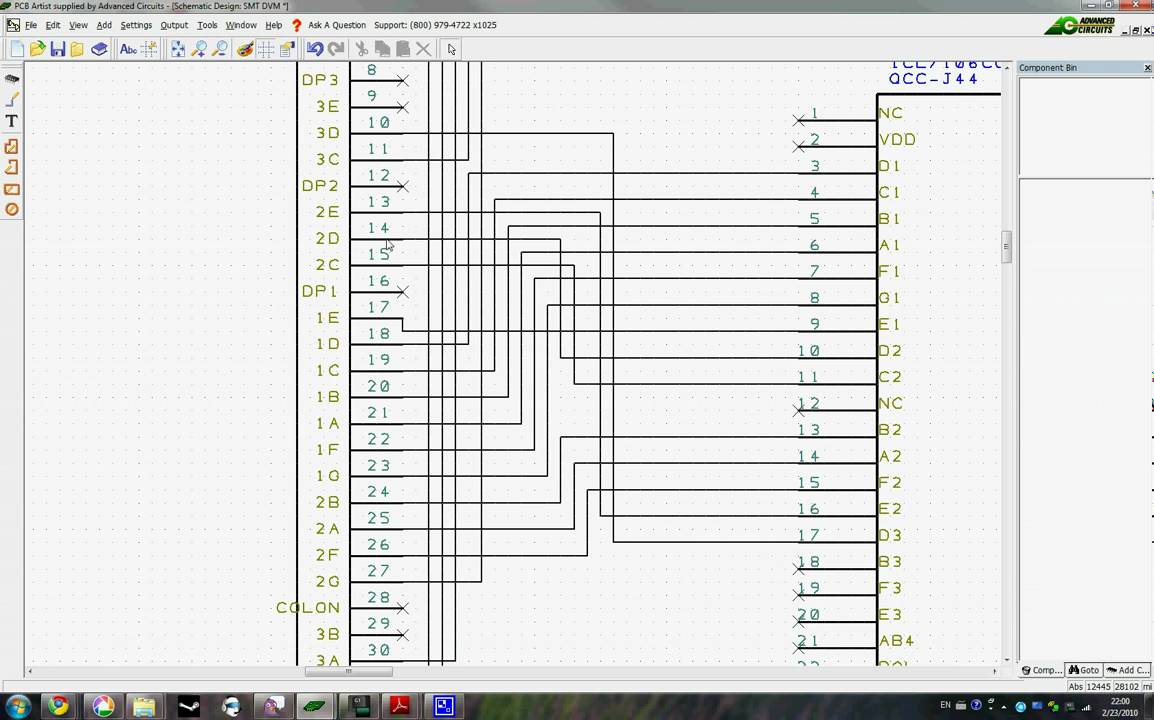
Task: Click the DP2 pin label
Action: (320, 186)
